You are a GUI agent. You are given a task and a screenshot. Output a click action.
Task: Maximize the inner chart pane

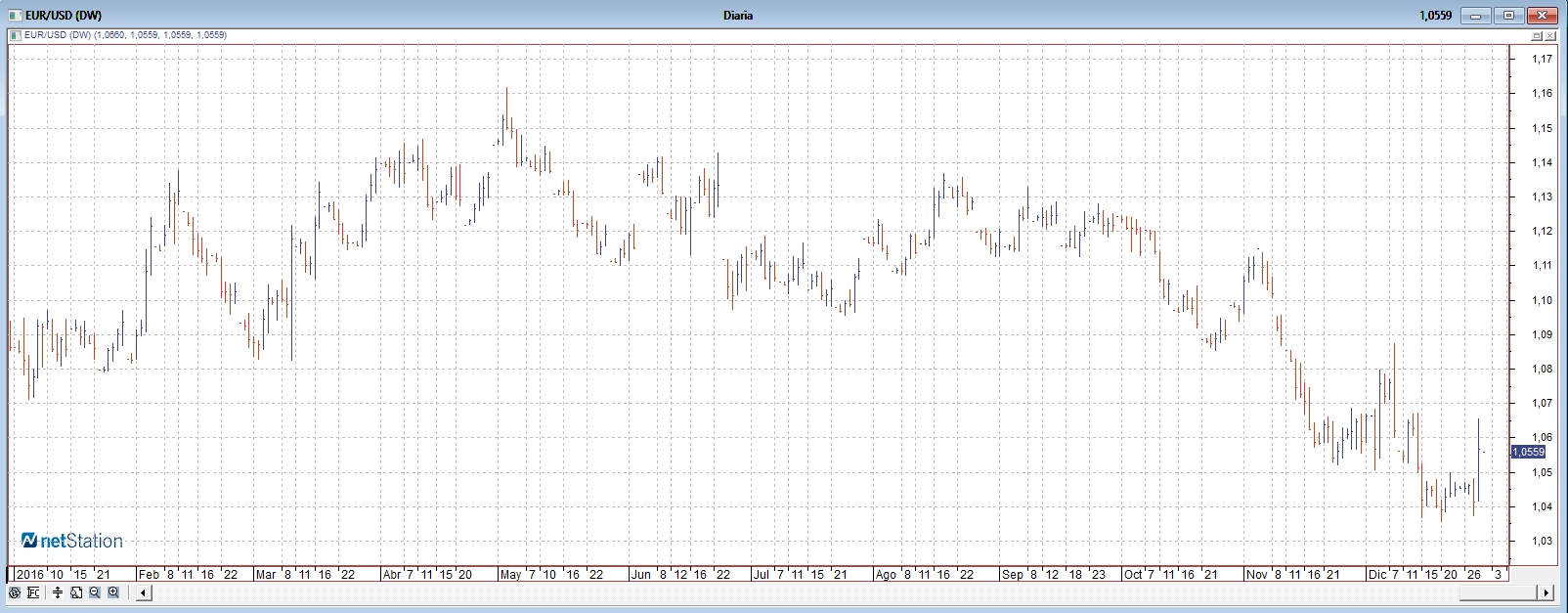pos(1536,36)
